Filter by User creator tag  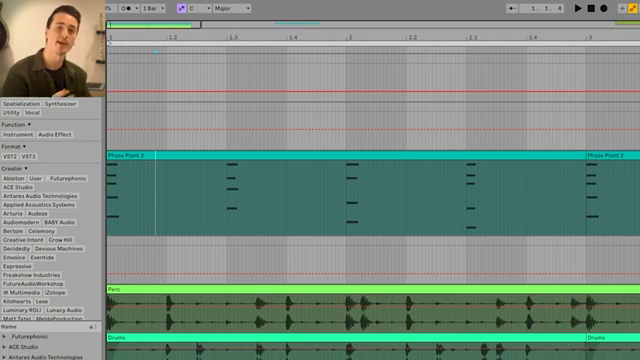[x=36, y=179]
